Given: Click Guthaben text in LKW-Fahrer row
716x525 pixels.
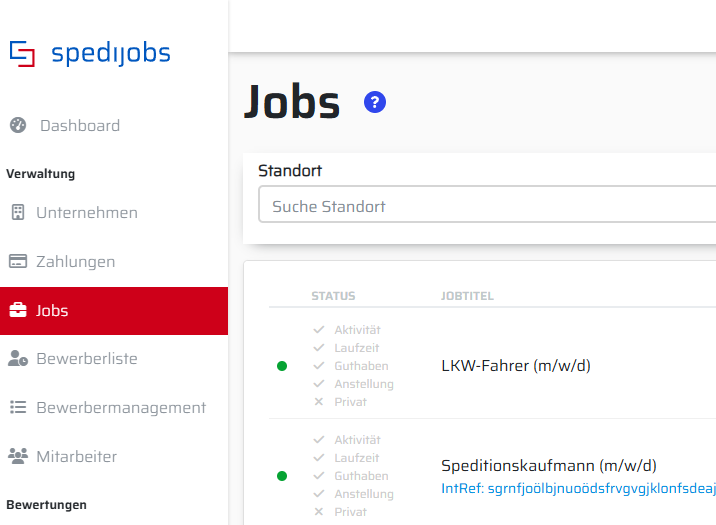Looking at the screenshot, I should coord(361,366).
